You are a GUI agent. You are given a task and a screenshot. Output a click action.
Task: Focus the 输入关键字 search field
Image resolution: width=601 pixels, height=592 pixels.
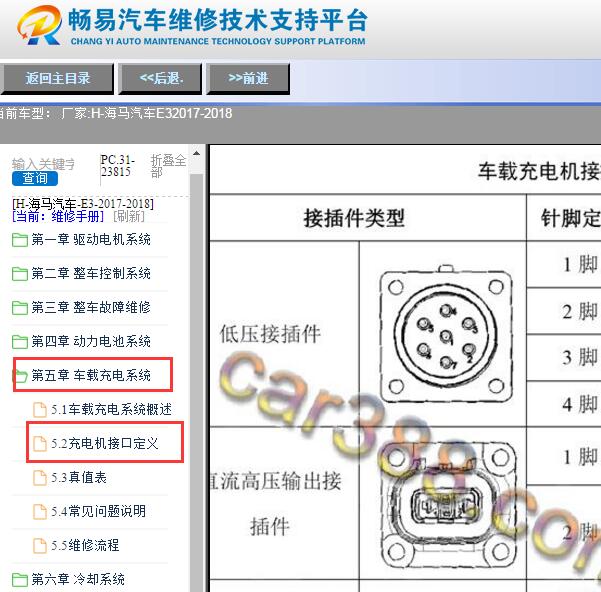(x=43, y=164)
